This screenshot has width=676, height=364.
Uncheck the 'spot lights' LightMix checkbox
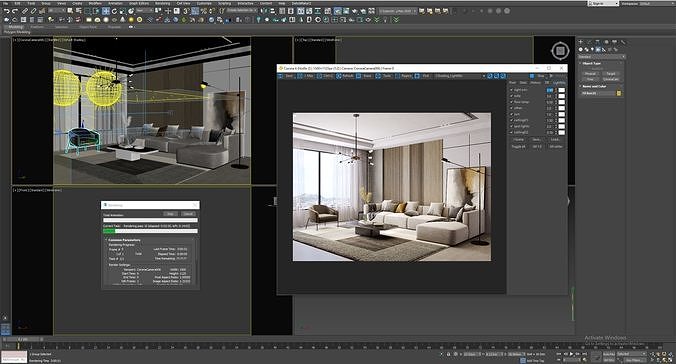point(511,126)
